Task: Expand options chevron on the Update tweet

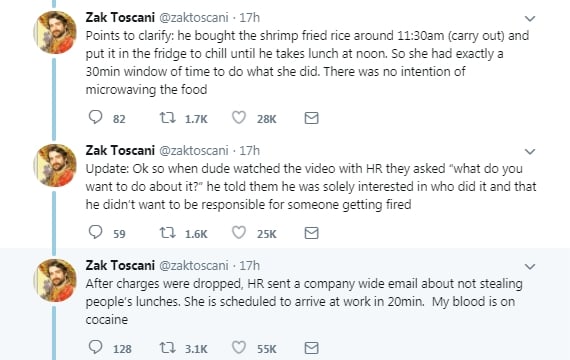Action: click(530, 152)
